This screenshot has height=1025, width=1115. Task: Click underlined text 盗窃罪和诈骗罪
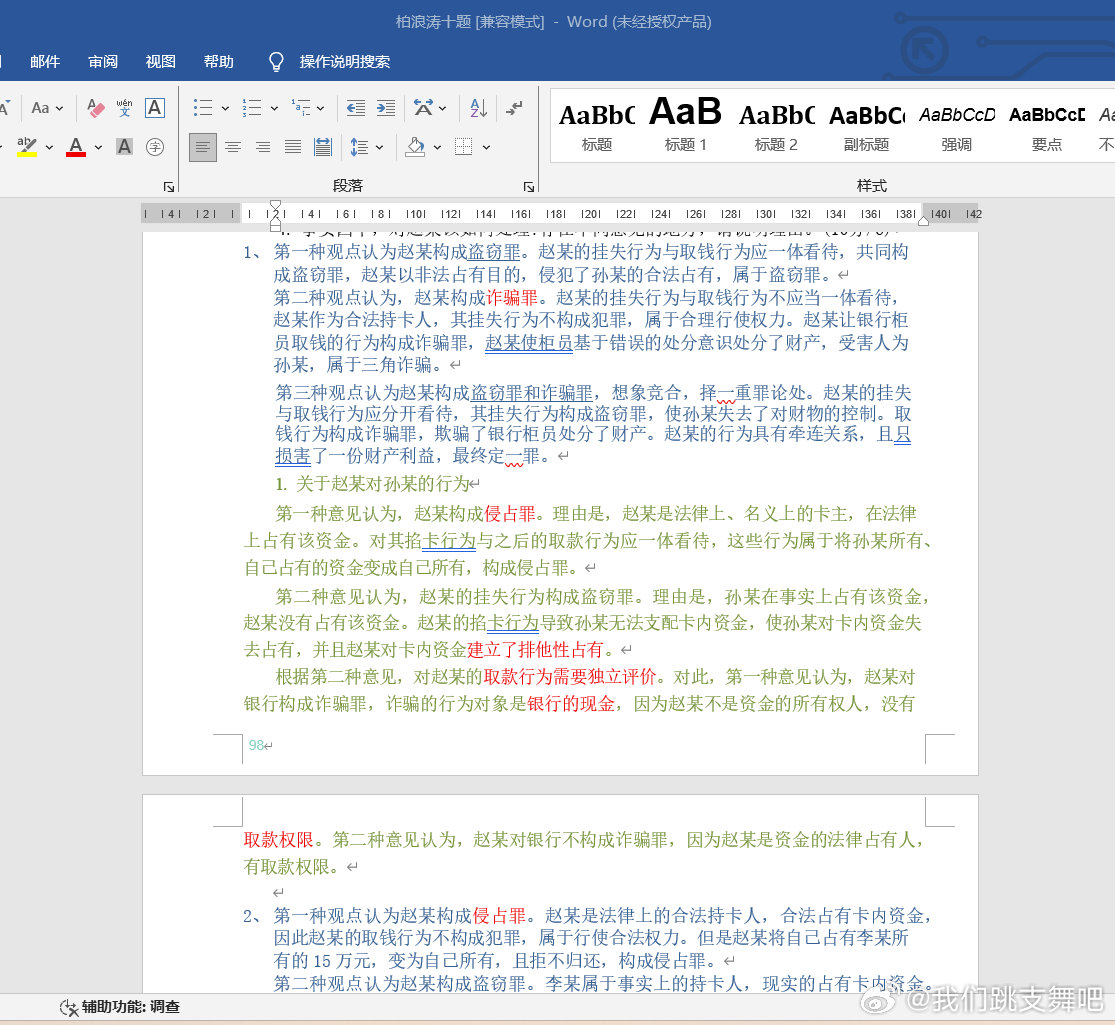[531, 393]
